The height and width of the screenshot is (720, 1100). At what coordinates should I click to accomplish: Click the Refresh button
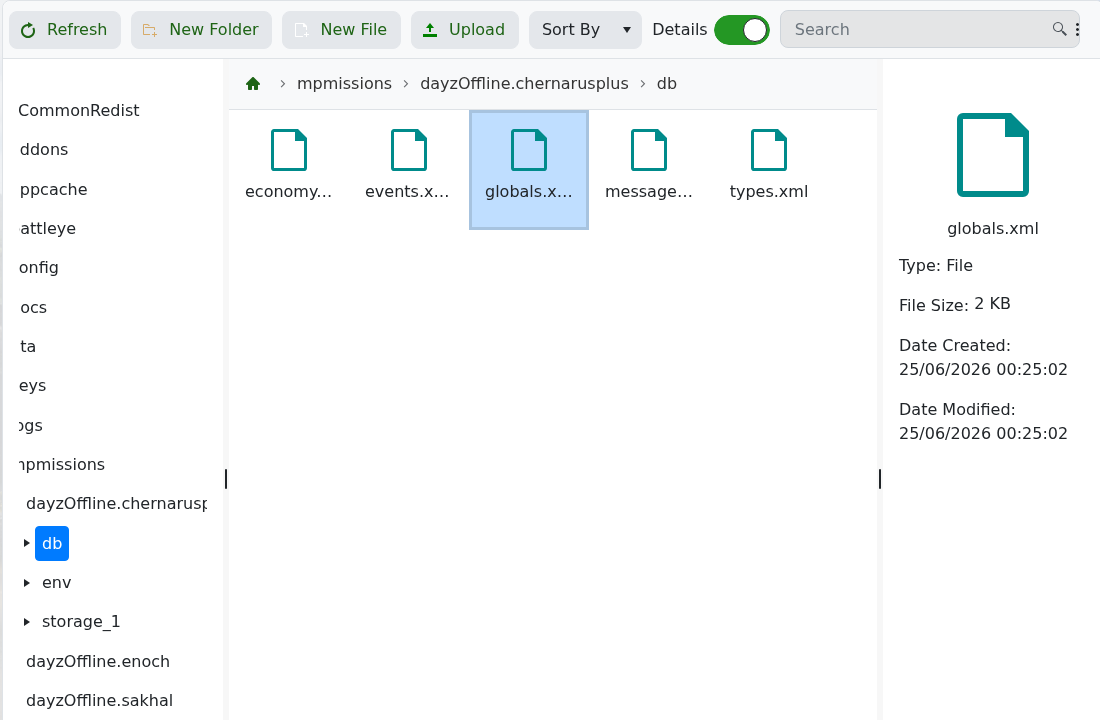click(65, 29)
